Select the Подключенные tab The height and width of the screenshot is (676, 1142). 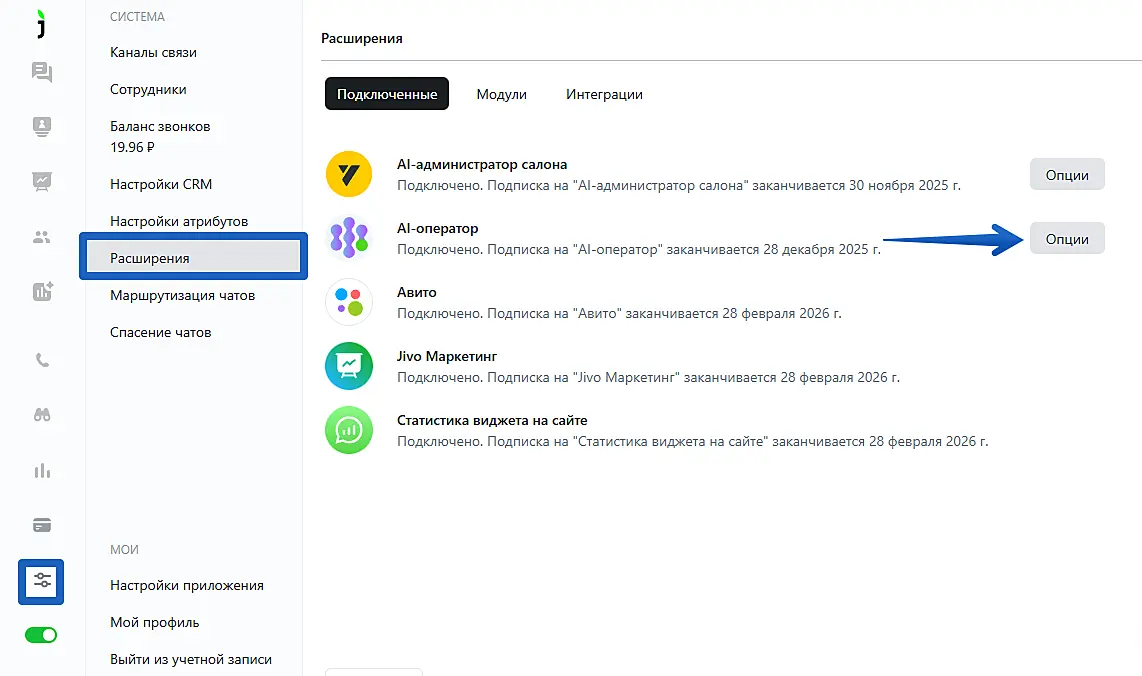point(387,94)
